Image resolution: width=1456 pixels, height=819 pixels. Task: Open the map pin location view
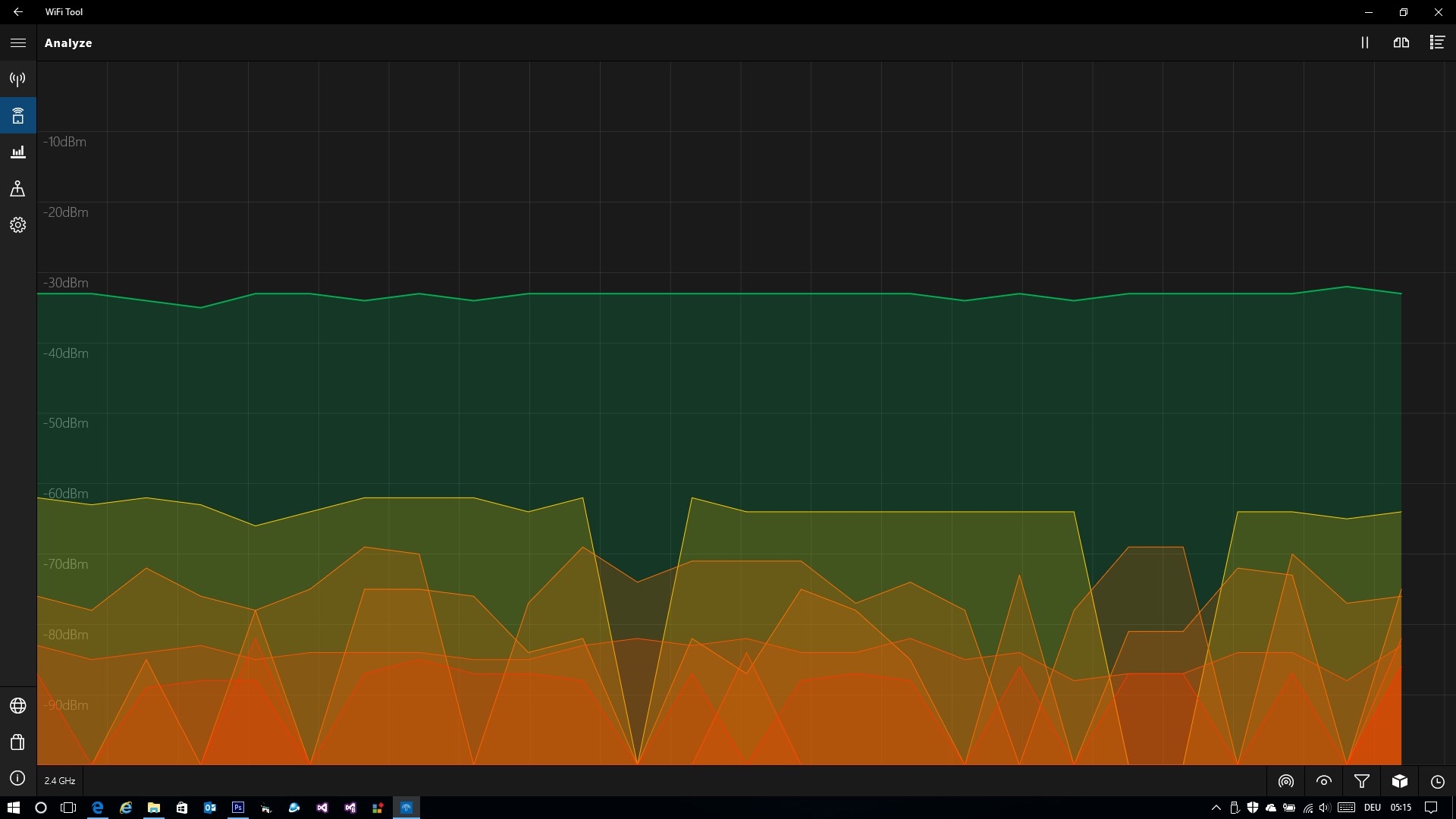point(18,188)
